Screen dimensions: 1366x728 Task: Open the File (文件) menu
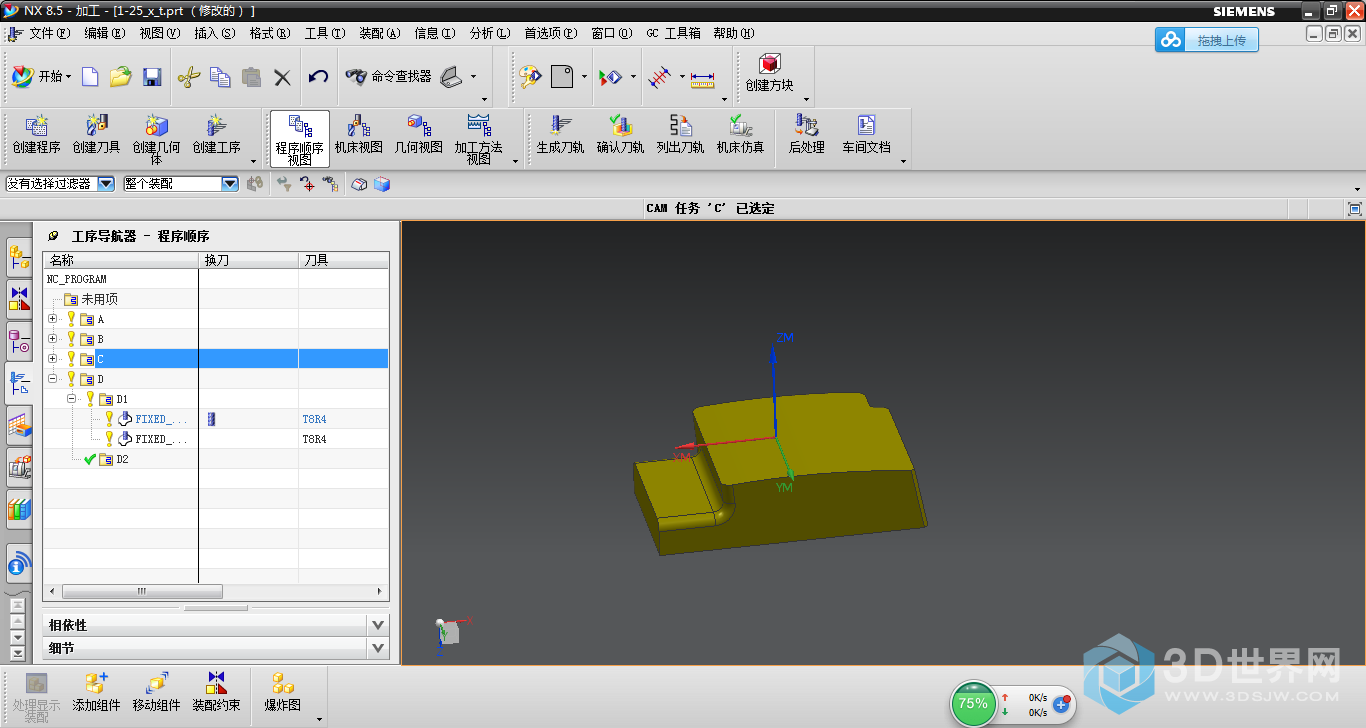click(50, 33)
